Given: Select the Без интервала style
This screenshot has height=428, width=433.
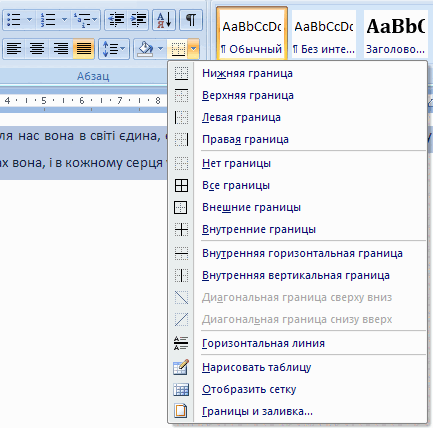Looking at the screenshot, I should tap(324, 33).
